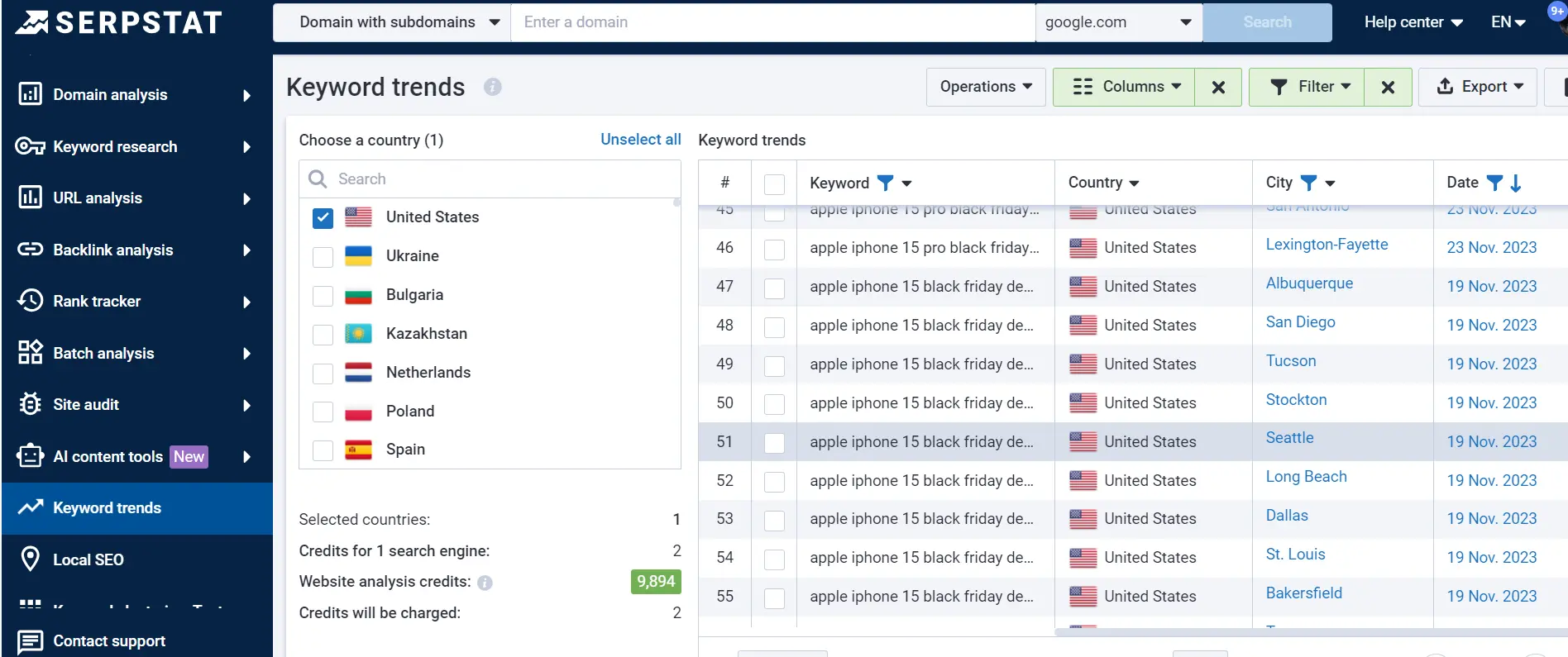This screenshot has height=657, width=1568.
Task: Click the Enter a domain input field
Action: 773,22
